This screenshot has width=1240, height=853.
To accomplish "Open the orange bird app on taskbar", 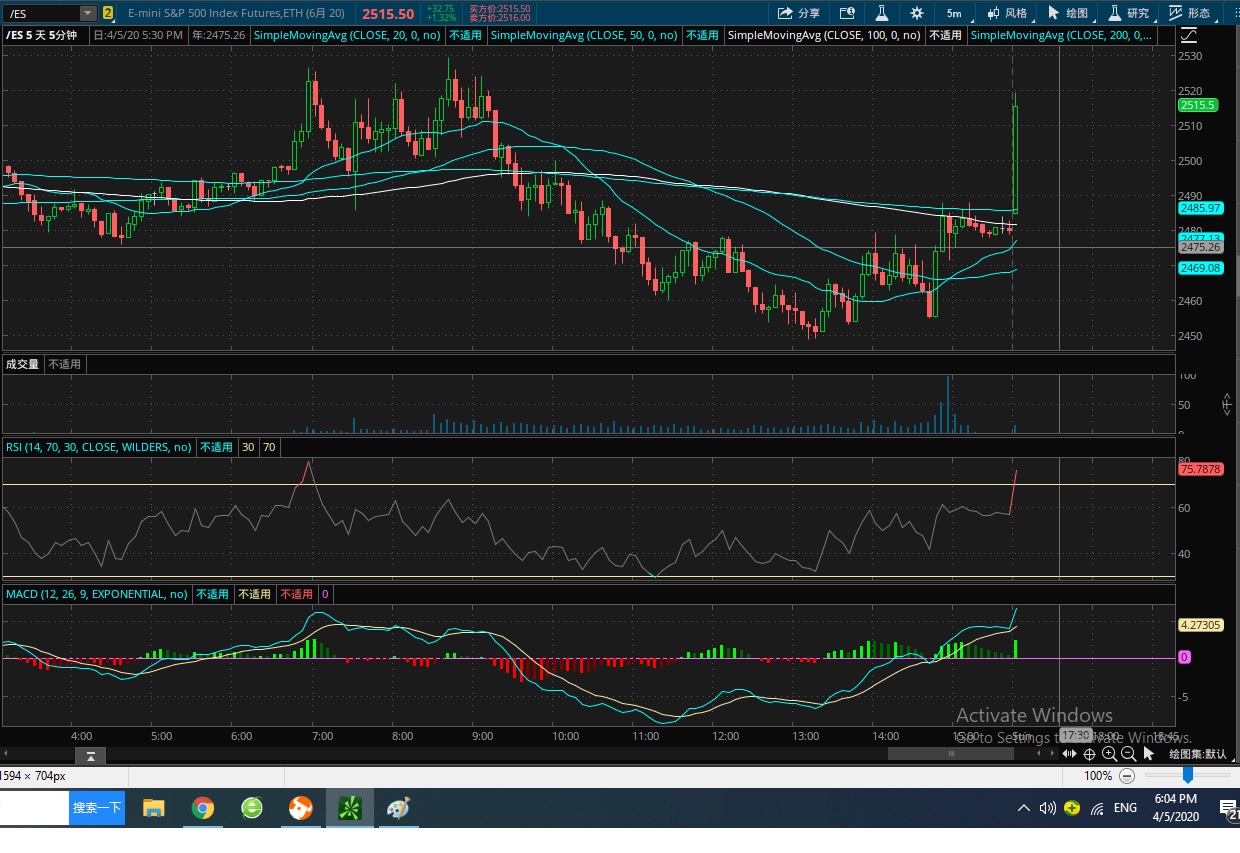I will [300, 808].
